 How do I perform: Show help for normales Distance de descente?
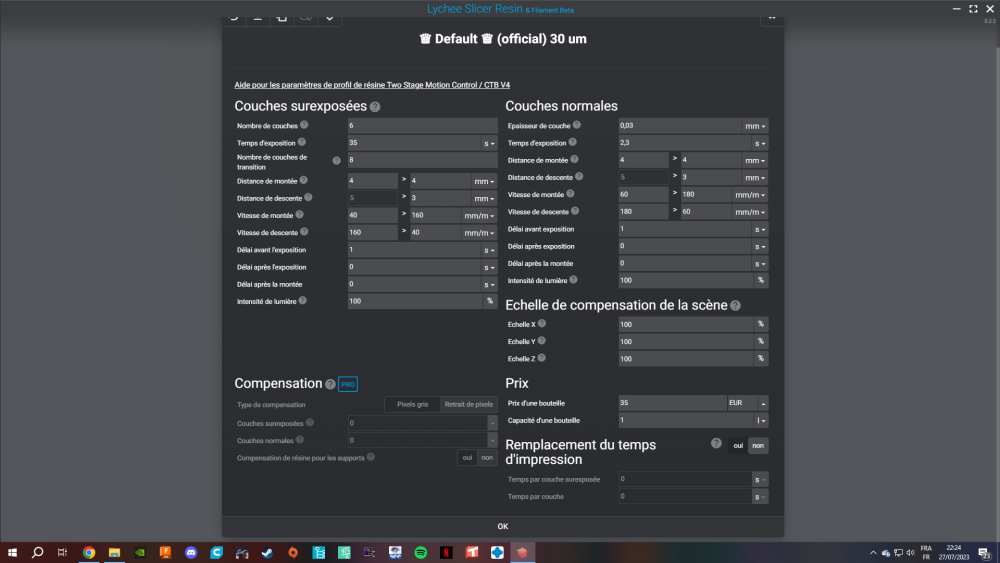[579, 177]
